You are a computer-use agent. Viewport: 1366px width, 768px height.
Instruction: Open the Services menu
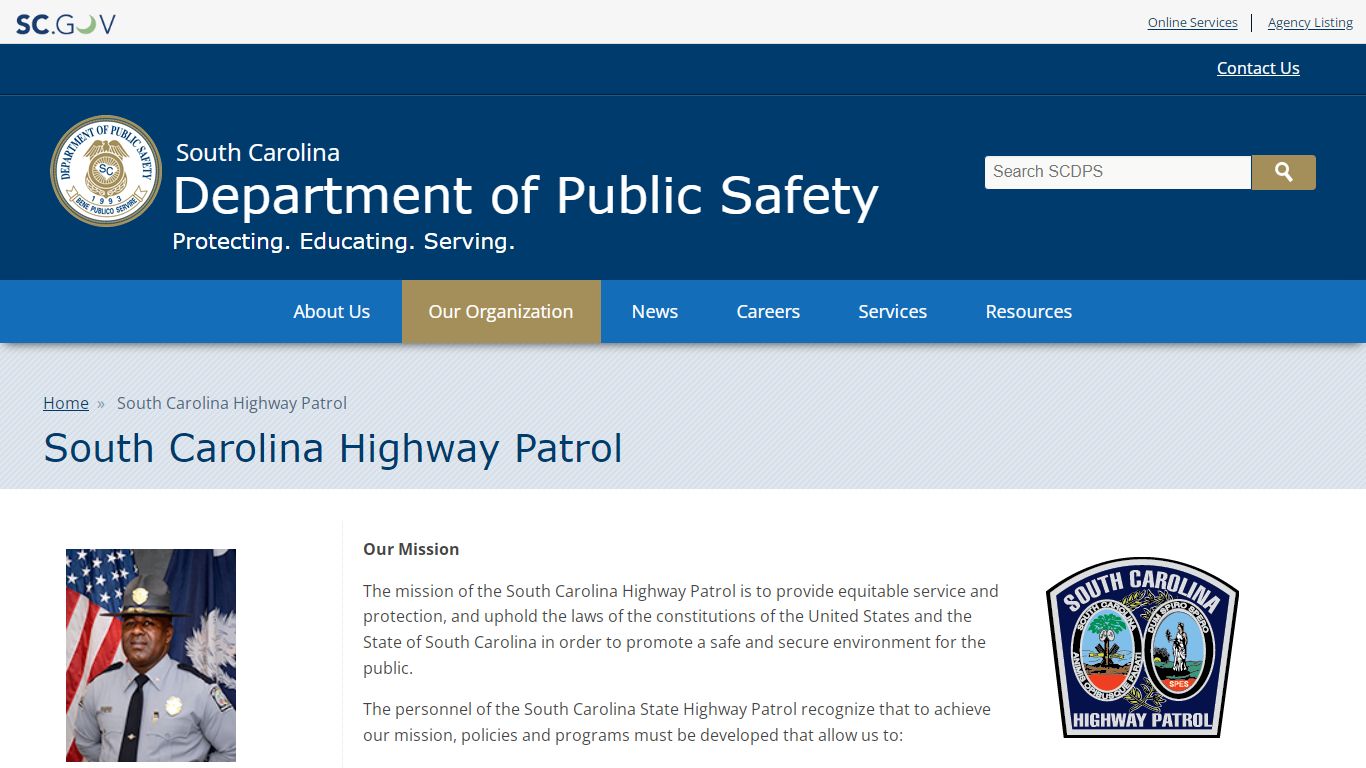pos(893,312)
